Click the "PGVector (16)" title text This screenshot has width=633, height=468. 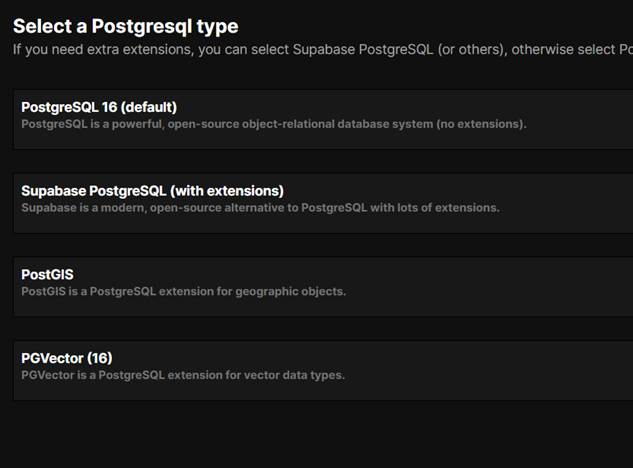coord(67,358)
